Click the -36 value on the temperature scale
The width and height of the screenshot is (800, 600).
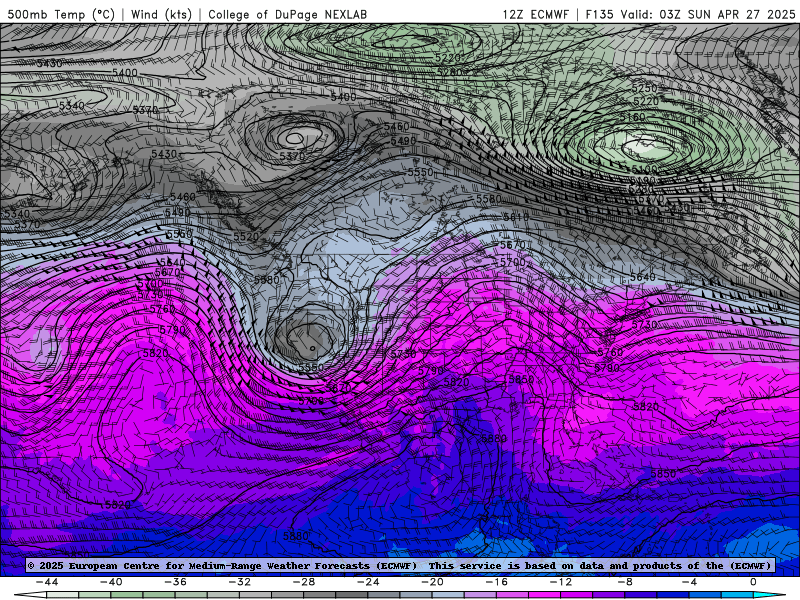176,582
